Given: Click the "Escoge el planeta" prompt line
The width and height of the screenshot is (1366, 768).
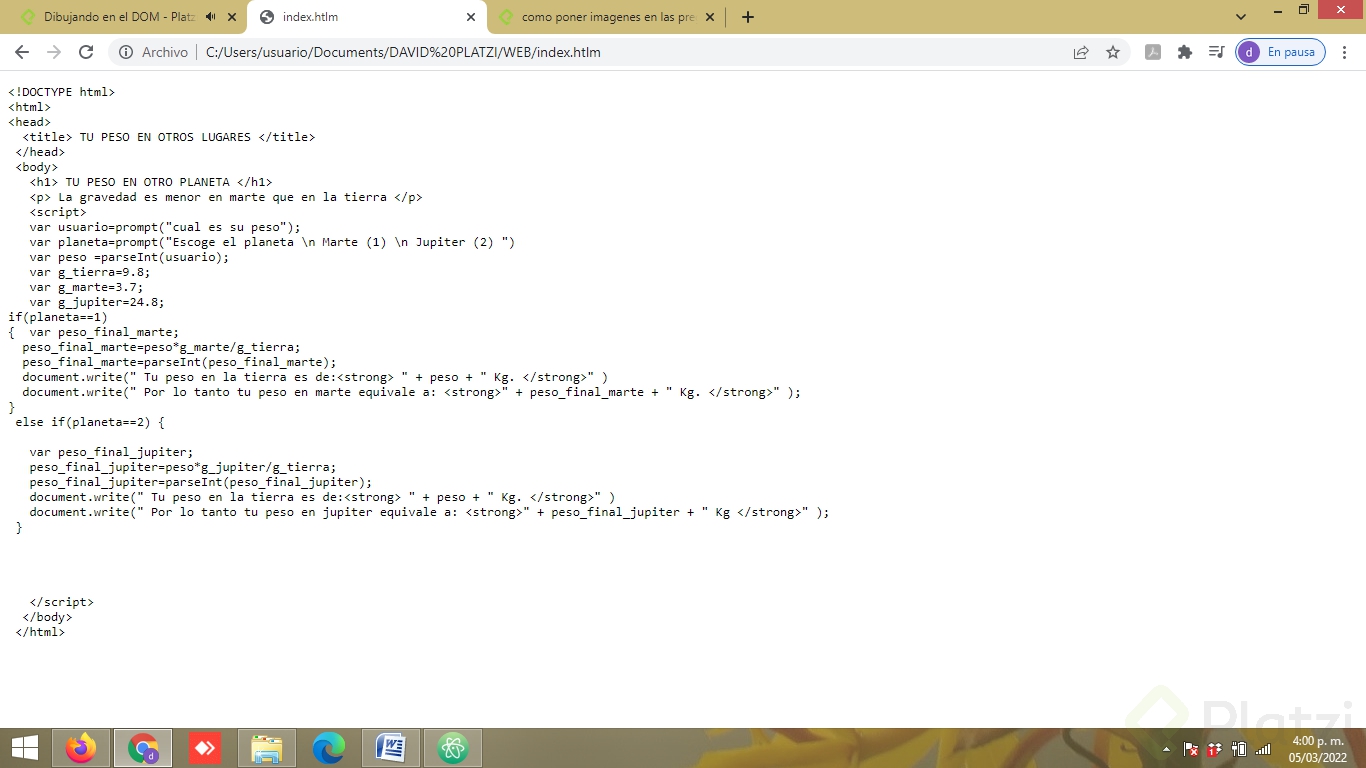Looking at the screenshot, I should (272, 242).
